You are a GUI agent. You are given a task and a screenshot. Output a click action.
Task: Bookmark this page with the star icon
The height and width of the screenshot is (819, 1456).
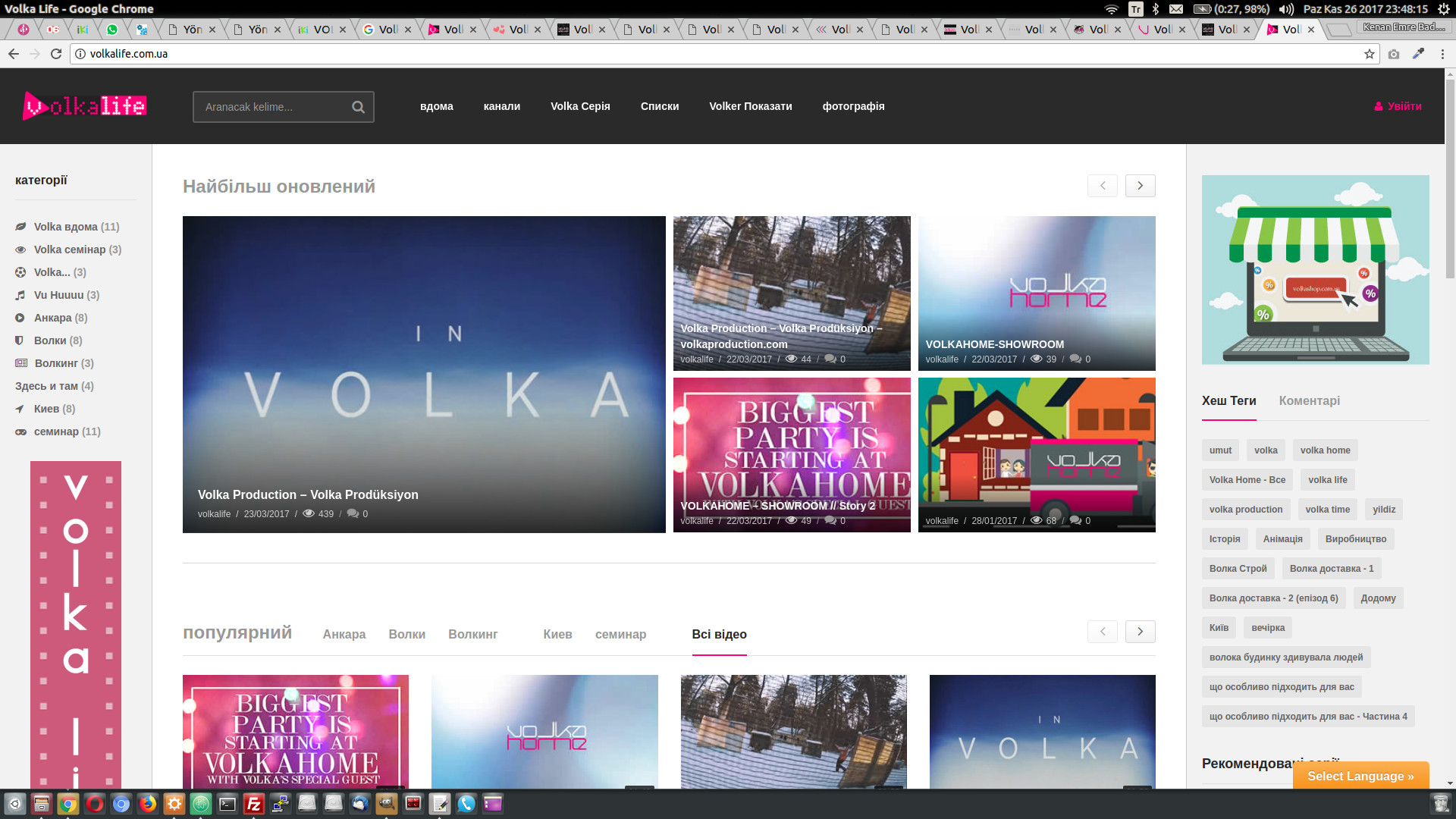click(1370, 54)
